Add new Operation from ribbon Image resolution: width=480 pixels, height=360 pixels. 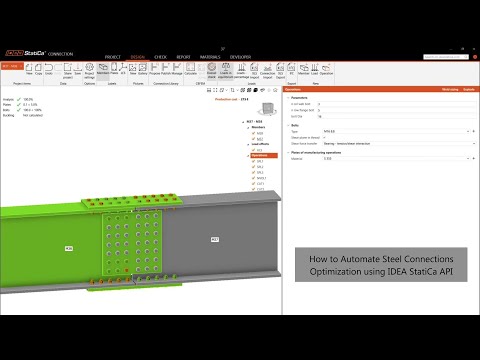(326, 69)
